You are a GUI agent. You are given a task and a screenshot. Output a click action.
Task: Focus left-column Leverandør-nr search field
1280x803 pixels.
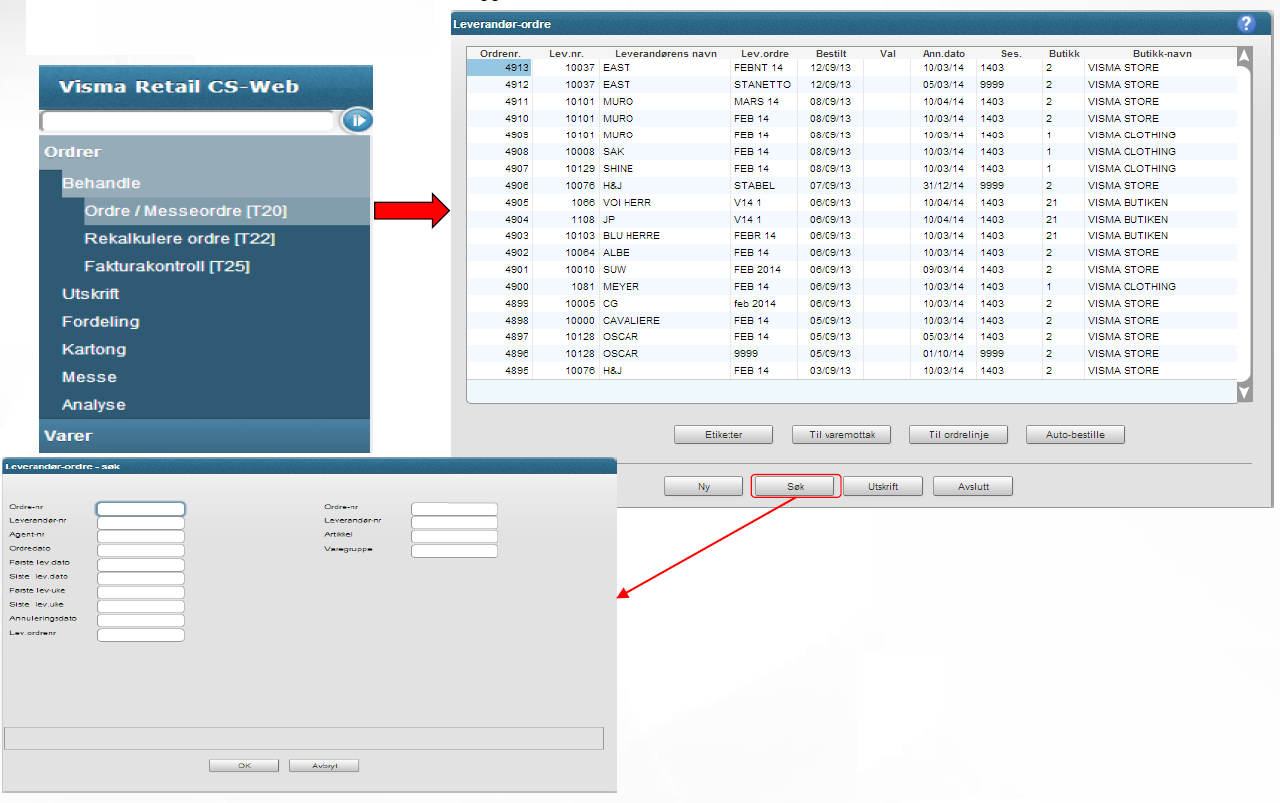[x=141, y=523]
